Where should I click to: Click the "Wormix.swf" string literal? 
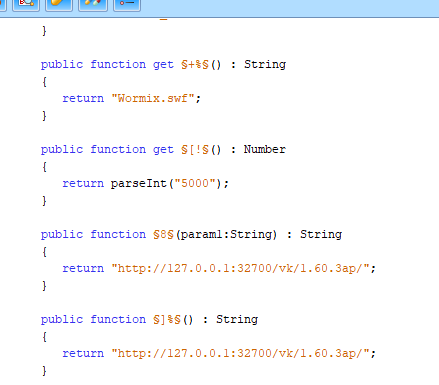[x=153, y=98]
